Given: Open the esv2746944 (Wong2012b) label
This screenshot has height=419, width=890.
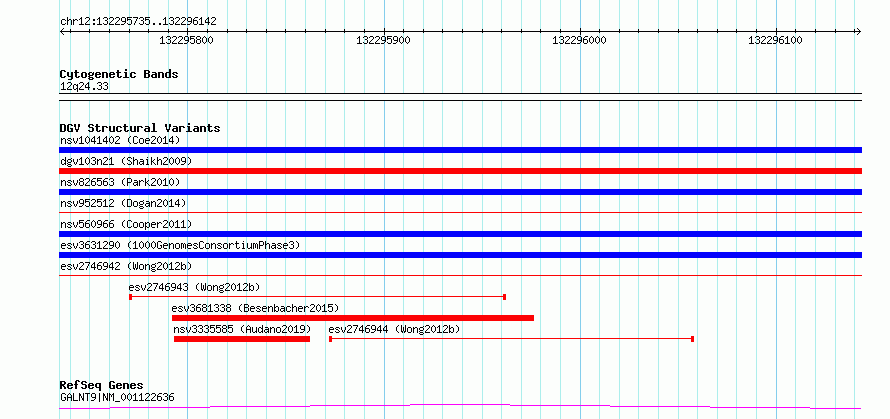Looking at the screenshot, I should (394, 329).
